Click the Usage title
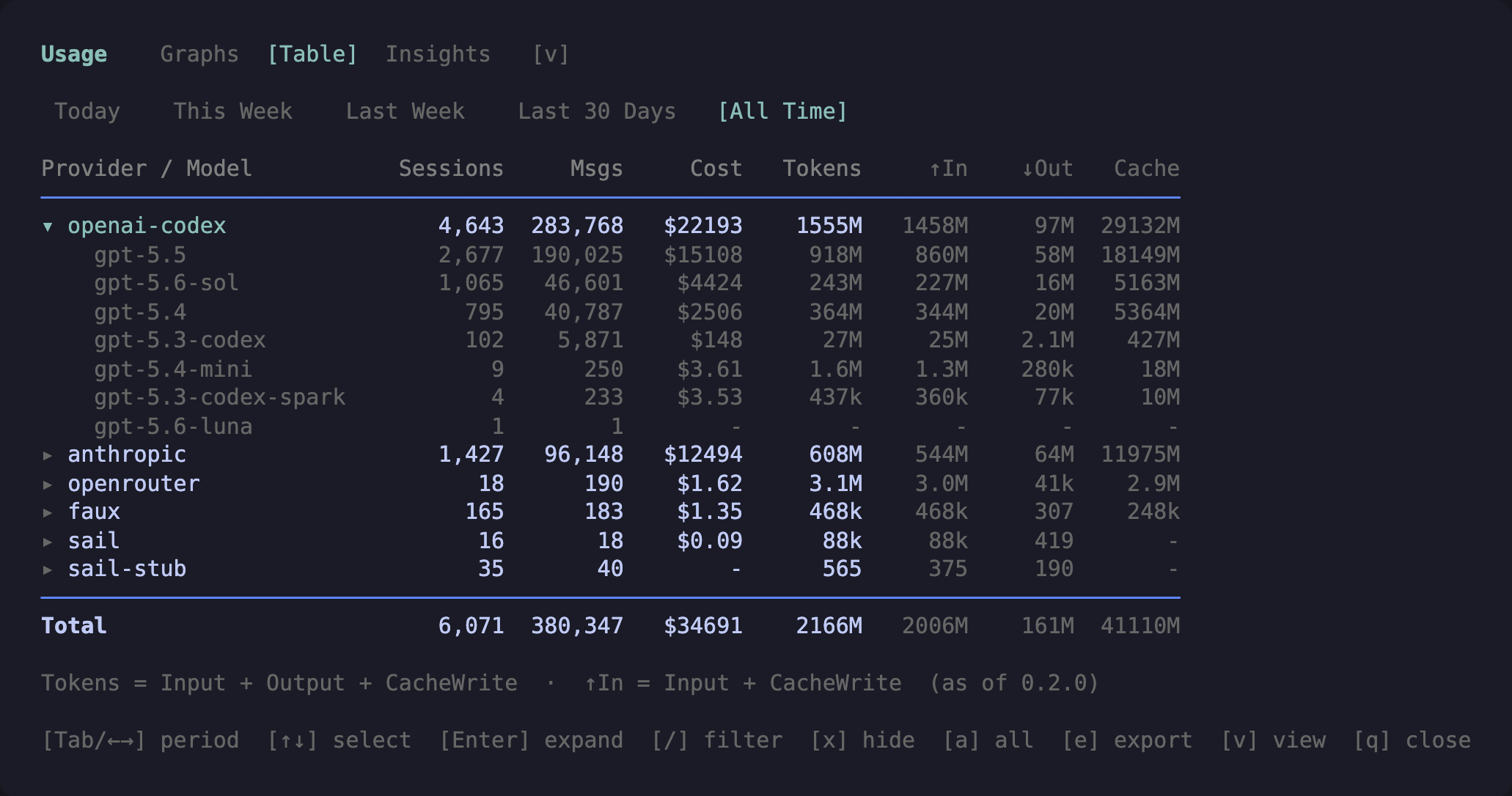The height and width of the screenshot is (796, 1512). pos(74,54)
